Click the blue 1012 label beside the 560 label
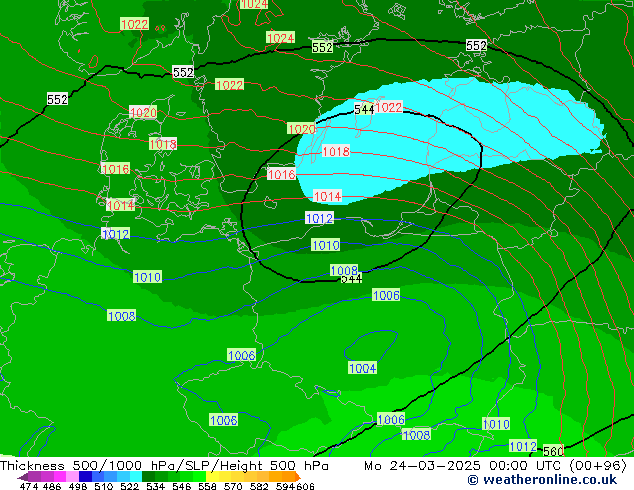Image resolution: width=634 pixels, height=490 pixels. point(523,446)
